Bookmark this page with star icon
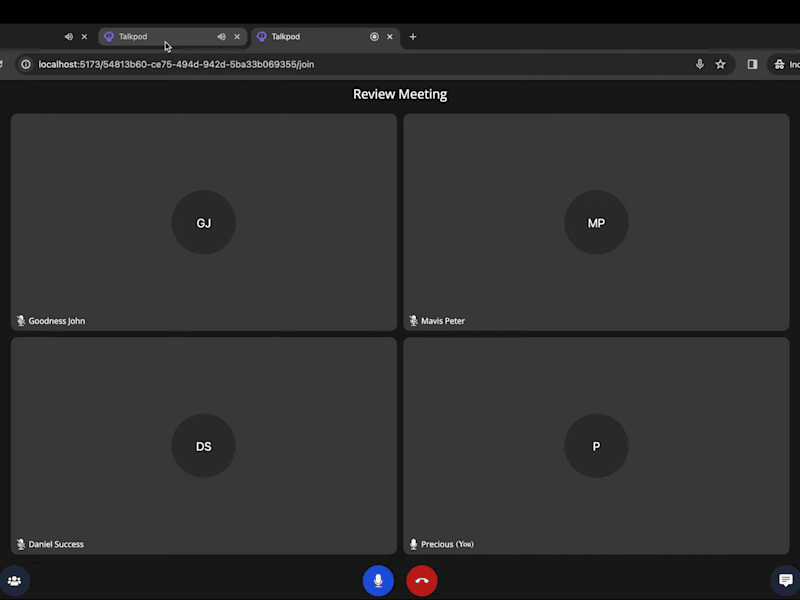The width and height of the screenshot is (800, 600). coord(720,64)
